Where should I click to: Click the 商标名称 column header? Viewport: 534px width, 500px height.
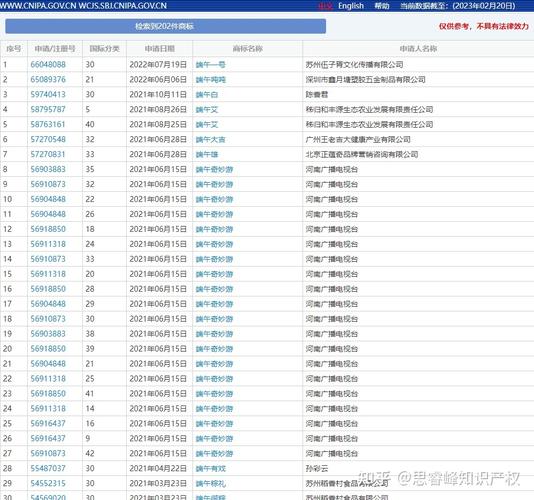(248, 49)
